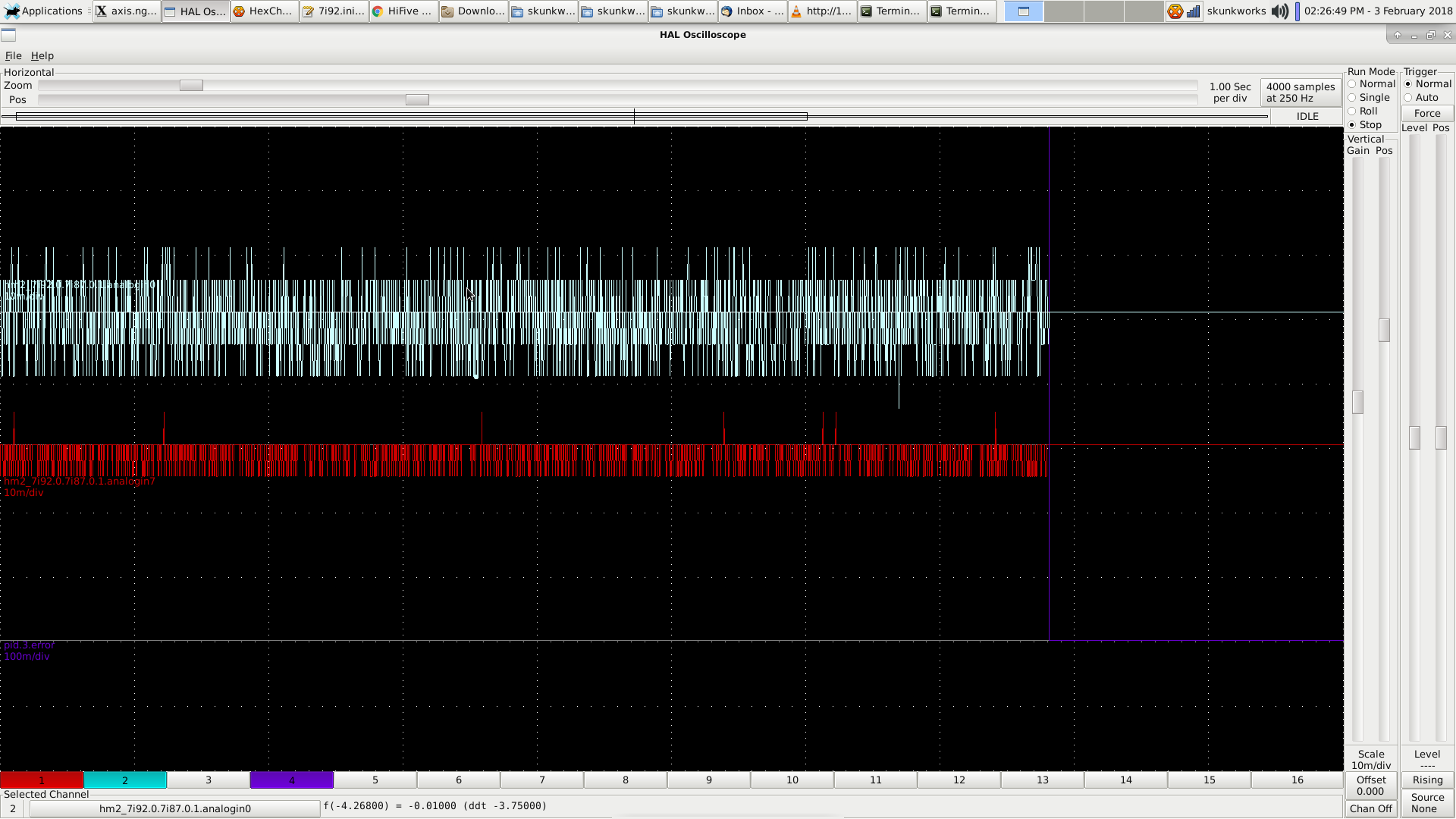Viewport: 1456px width, 819px height.
Task: Click the vertical Gain slider handle
Action: pos(1357,402)
